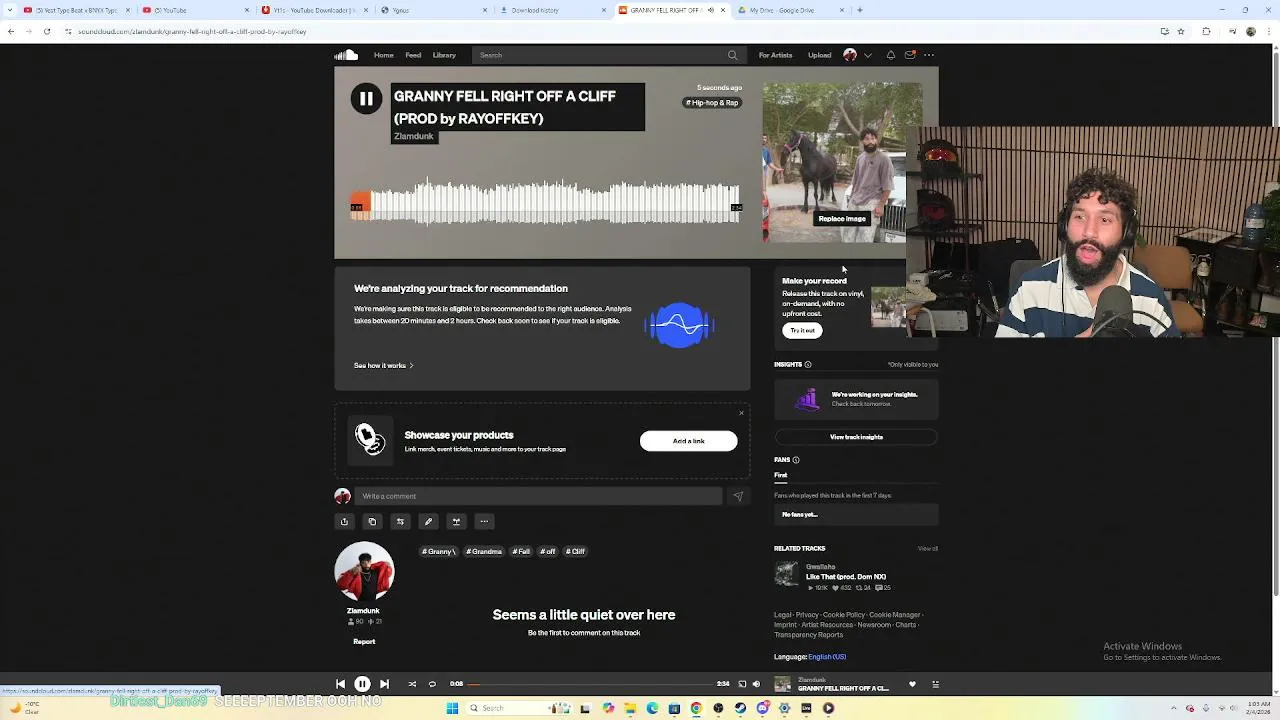Click Replace image on the artwork
This screenshot has height=720, width=1280.
pyautogui.click(x=842, y=219)
